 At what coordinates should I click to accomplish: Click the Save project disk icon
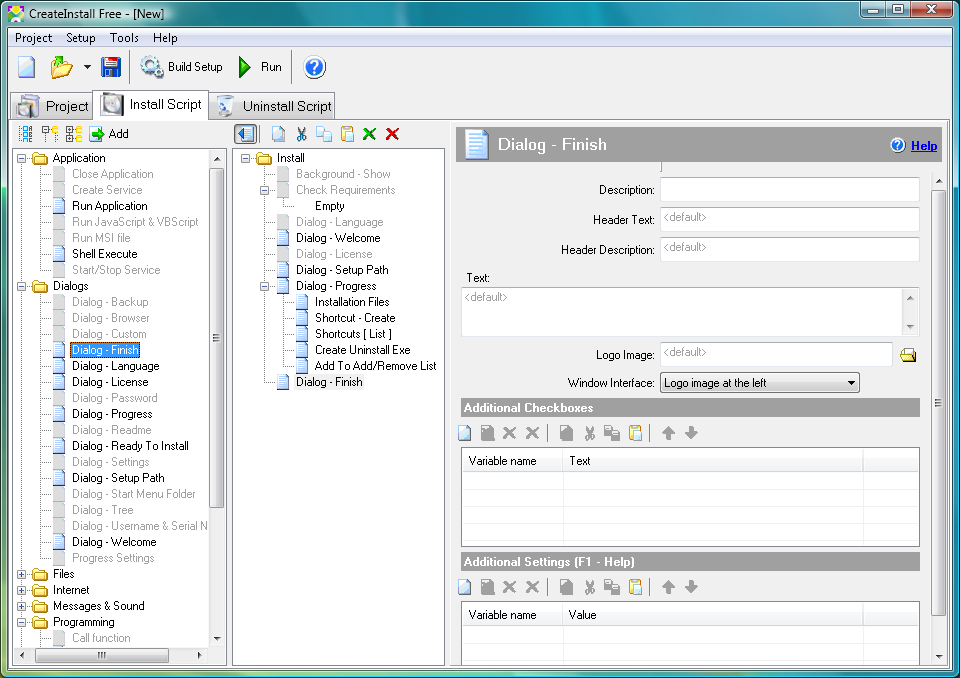point(111,66)
